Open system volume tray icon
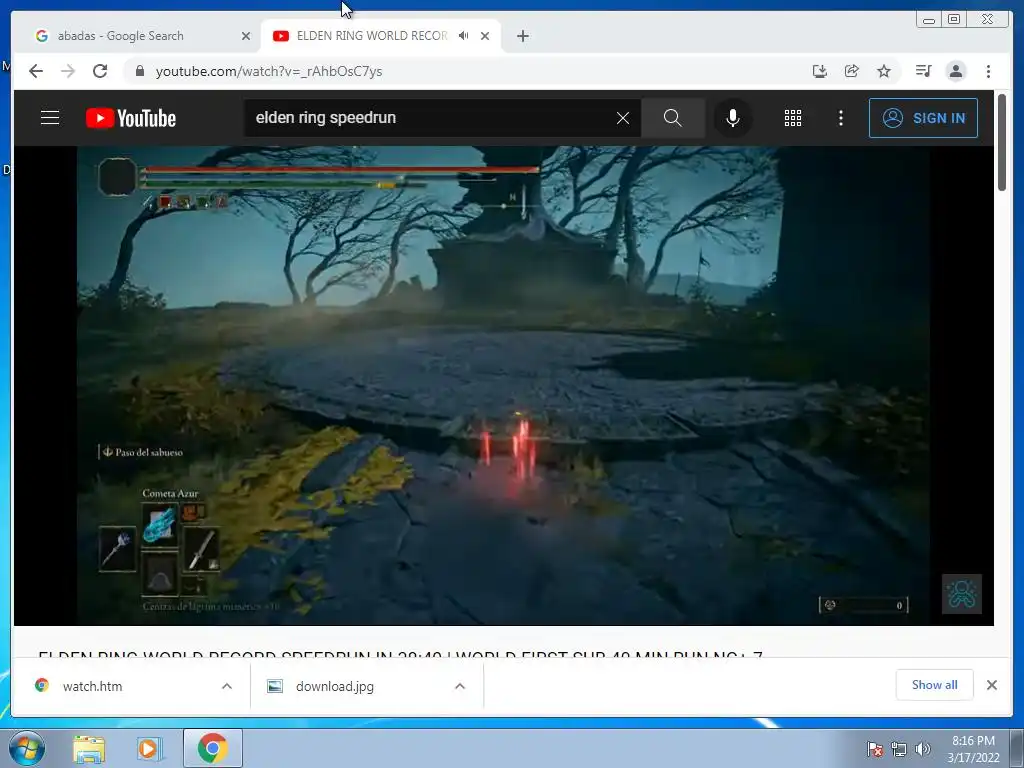This screenshot has height=768, width=1024. pos(922,749)
